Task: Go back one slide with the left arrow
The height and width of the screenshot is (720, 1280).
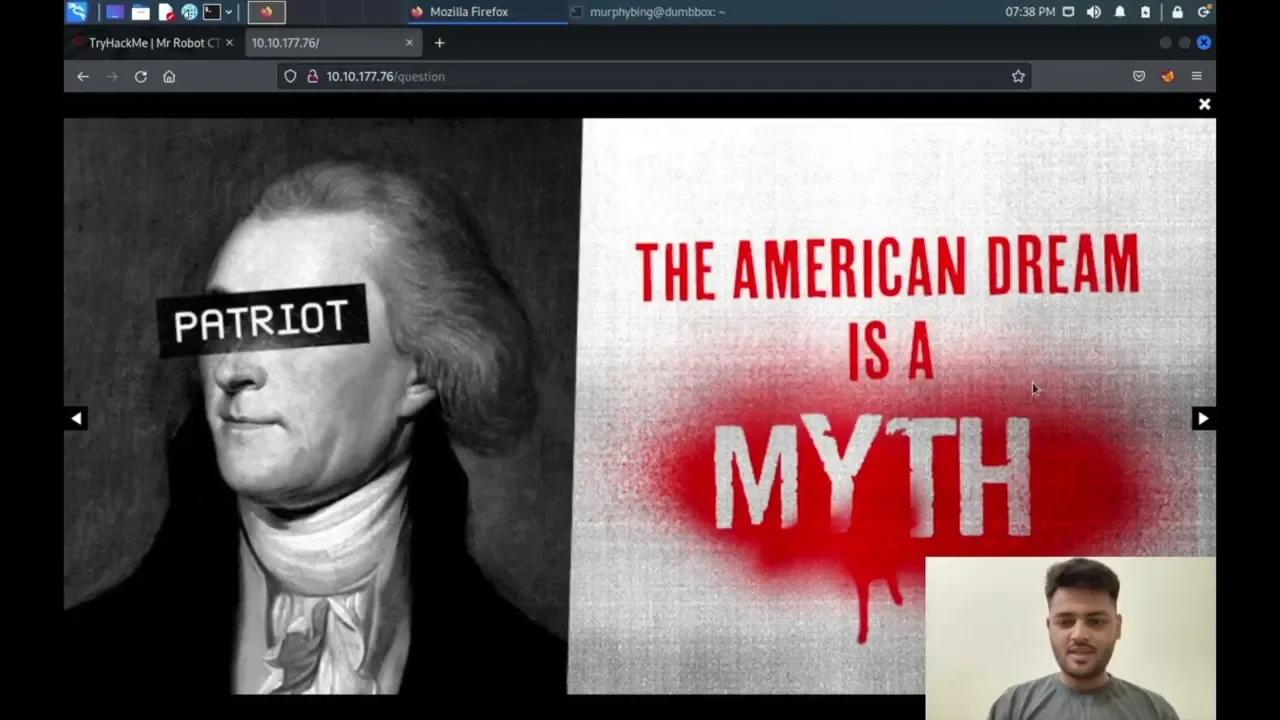Action: coord(77,418)
